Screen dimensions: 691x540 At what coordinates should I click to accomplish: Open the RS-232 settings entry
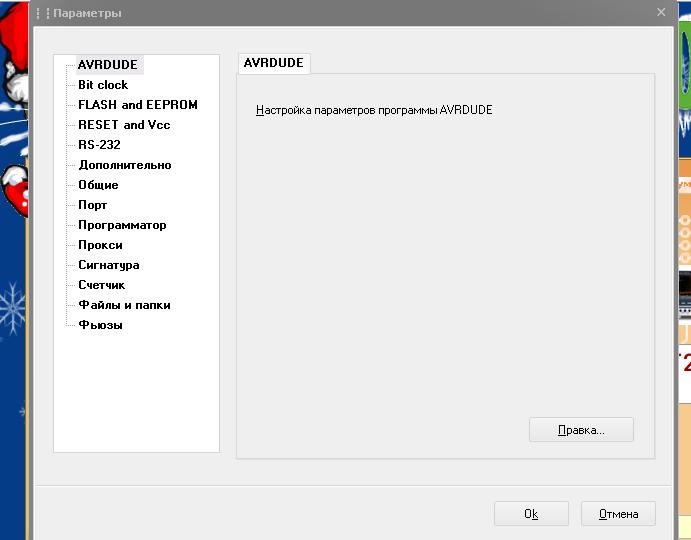click(99, 145)
